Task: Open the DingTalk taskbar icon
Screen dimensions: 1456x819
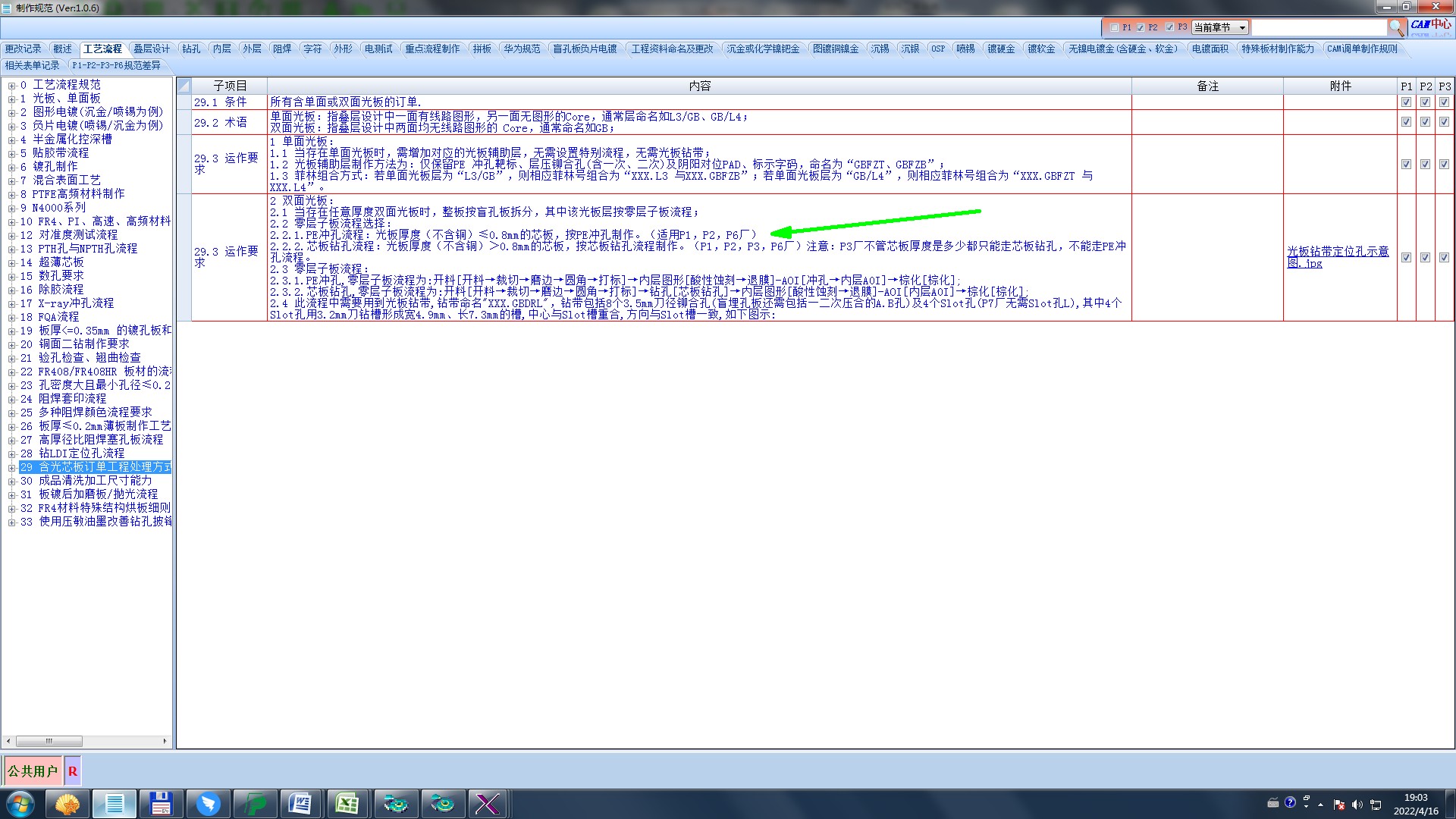Action: 208,804
